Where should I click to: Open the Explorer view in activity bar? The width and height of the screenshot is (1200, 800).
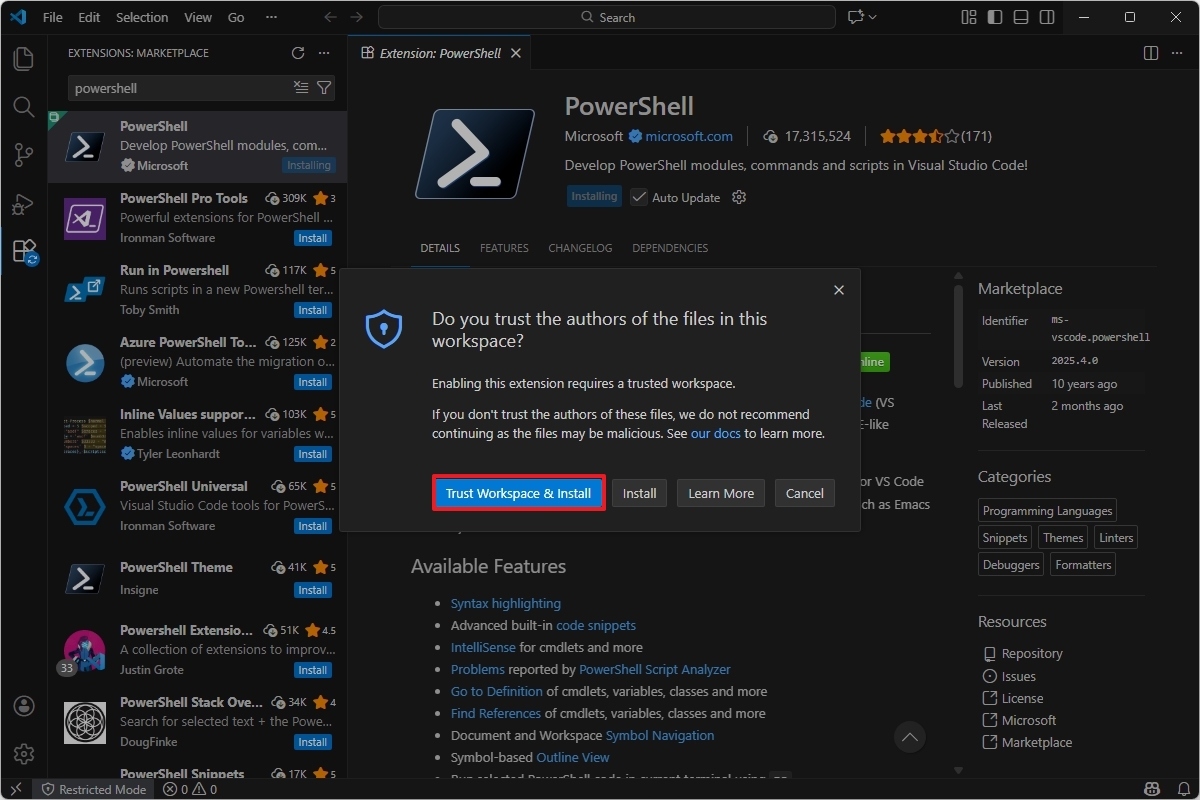tap(24, 59)
